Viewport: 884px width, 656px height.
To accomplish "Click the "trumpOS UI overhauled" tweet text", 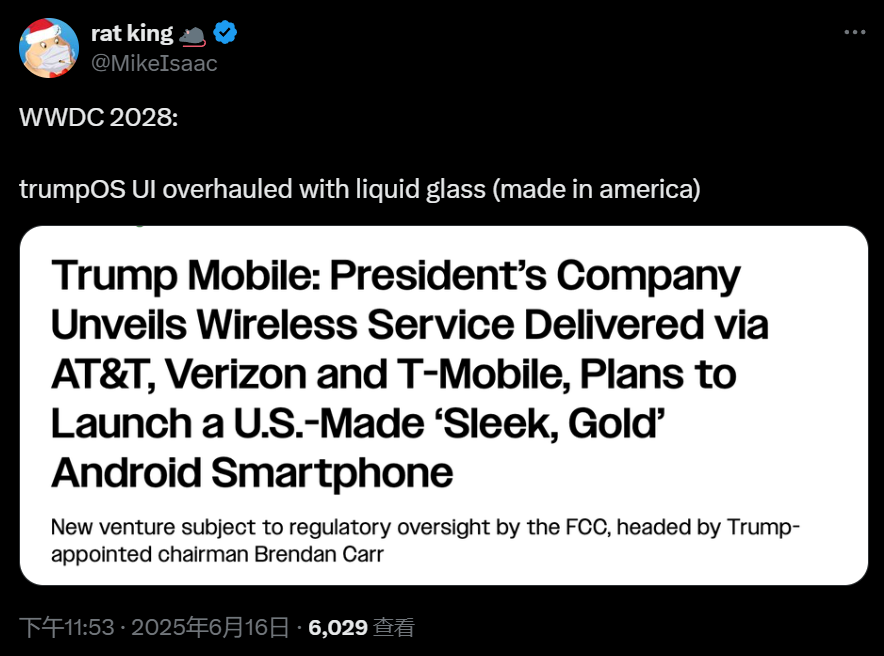I will coord(170,189).
